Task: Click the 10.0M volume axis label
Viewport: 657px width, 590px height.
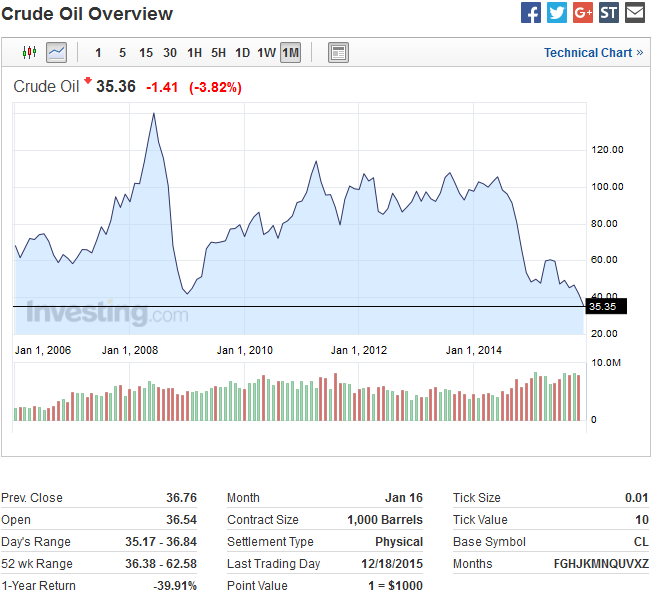Action: [606, 363]
